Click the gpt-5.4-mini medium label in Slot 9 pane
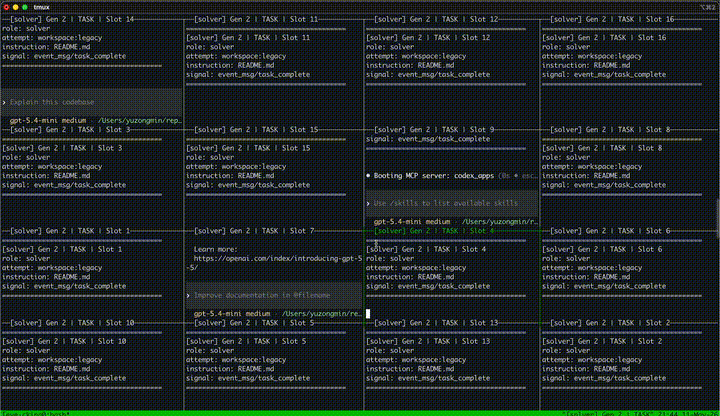Screen dimensions: 720x416 click(x=411, y=222)
